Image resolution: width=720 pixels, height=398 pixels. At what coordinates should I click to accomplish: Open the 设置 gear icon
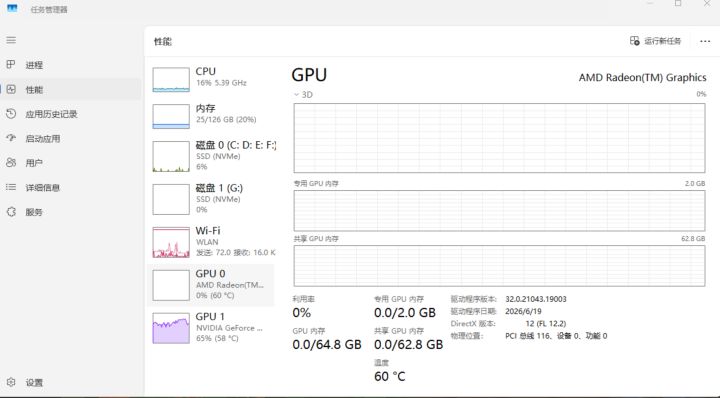tap(11, 382)
